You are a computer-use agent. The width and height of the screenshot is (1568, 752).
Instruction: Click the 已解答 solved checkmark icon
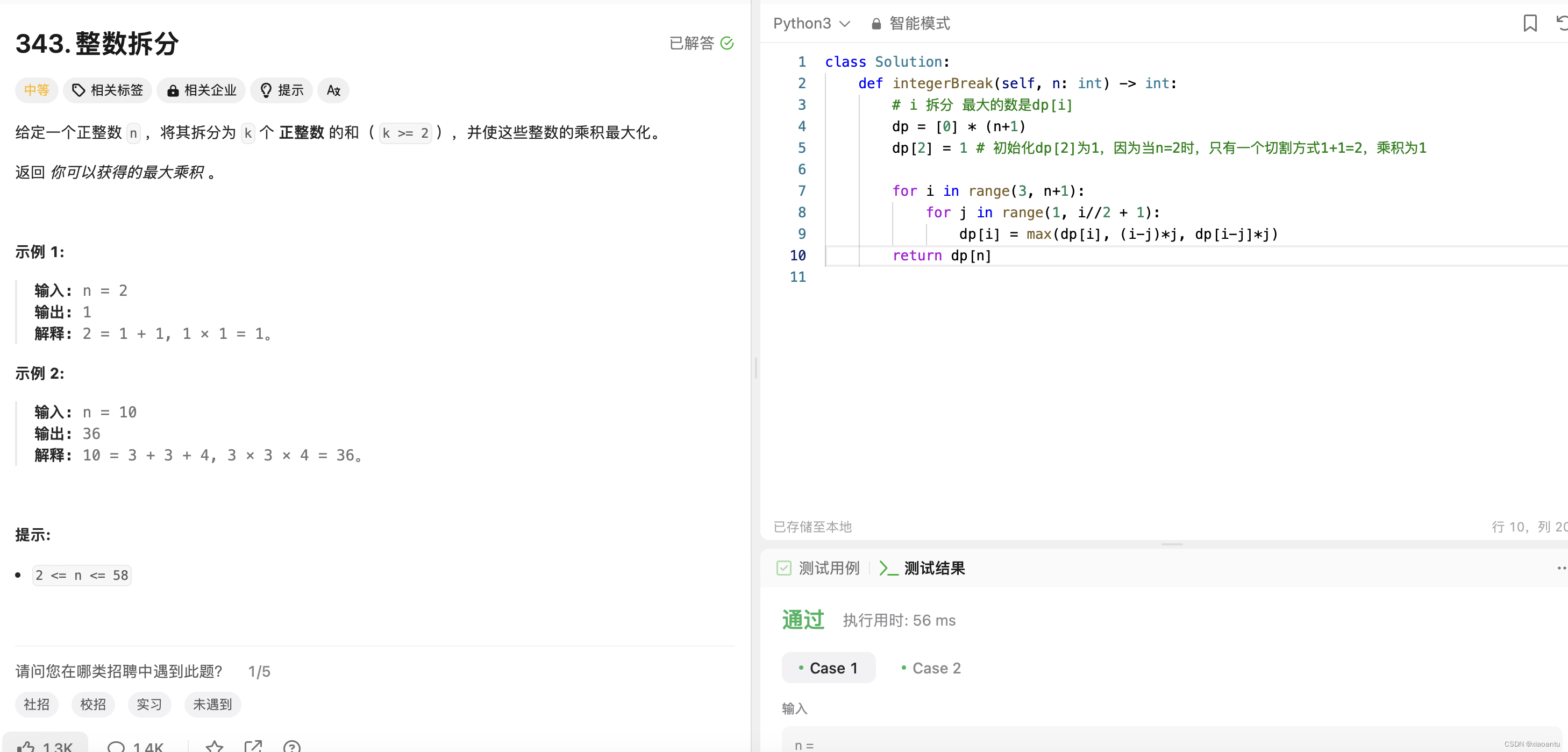(727, 43)
